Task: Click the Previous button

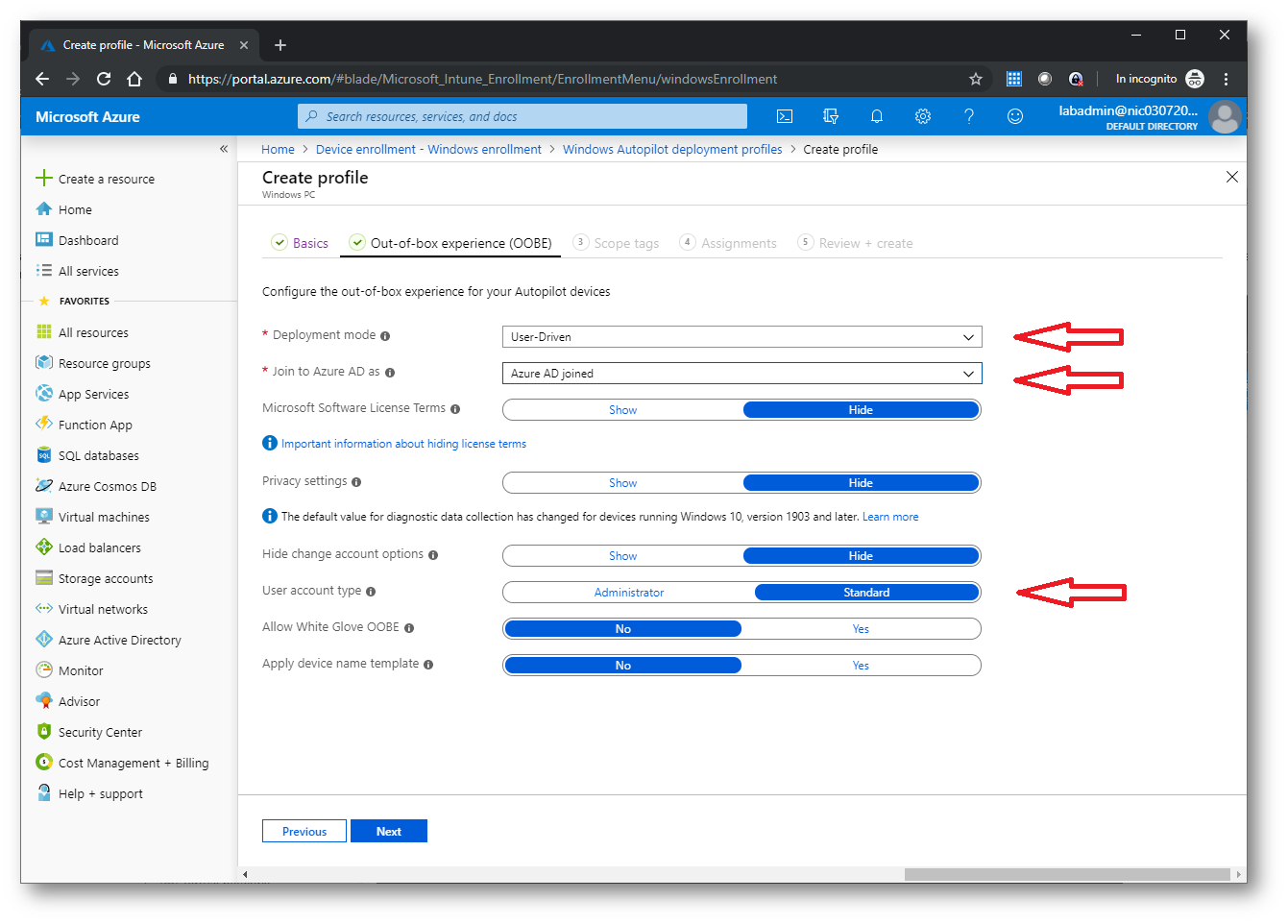Action: 304,831
